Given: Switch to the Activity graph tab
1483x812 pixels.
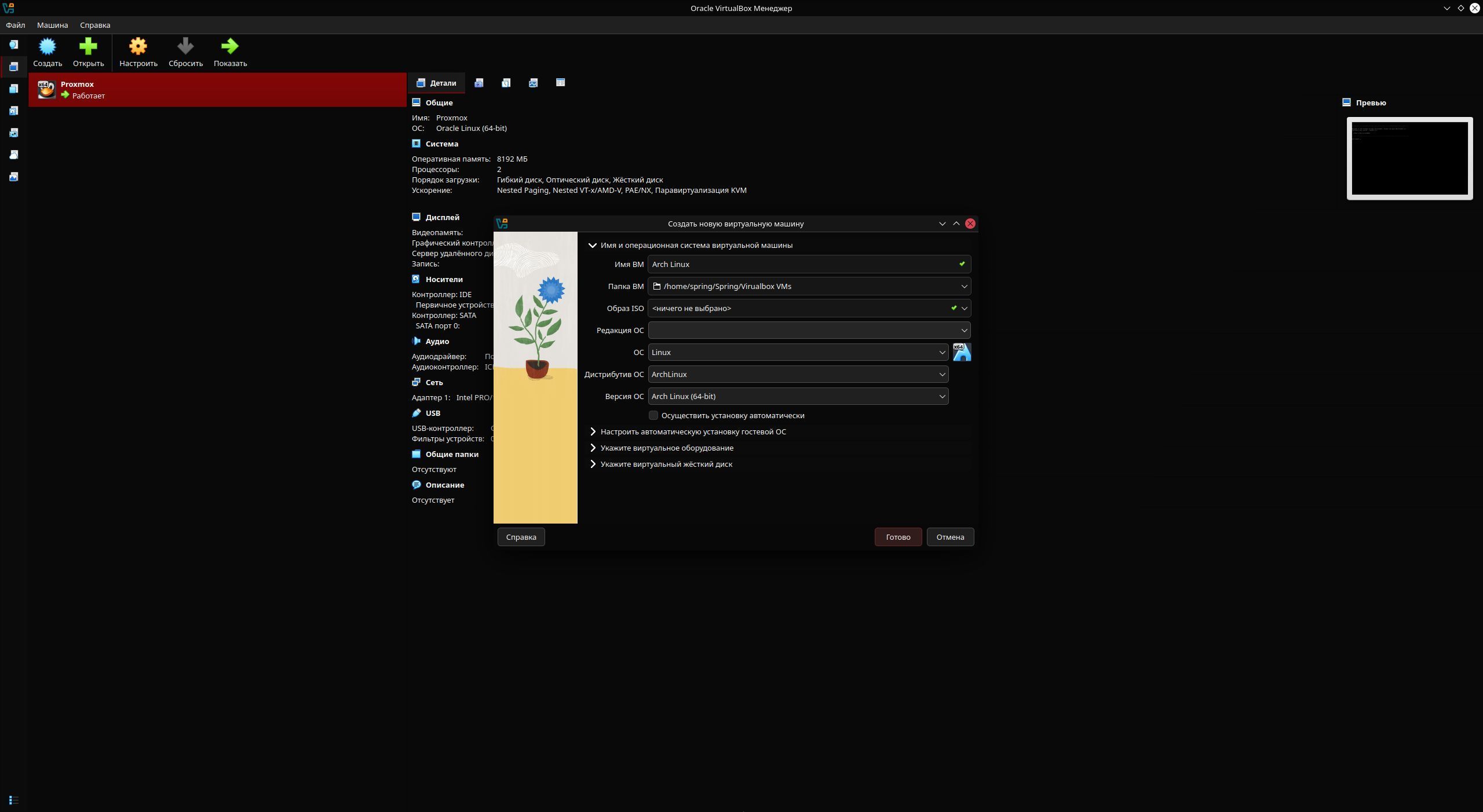Looking at the screenshot, I should point(533,83).
